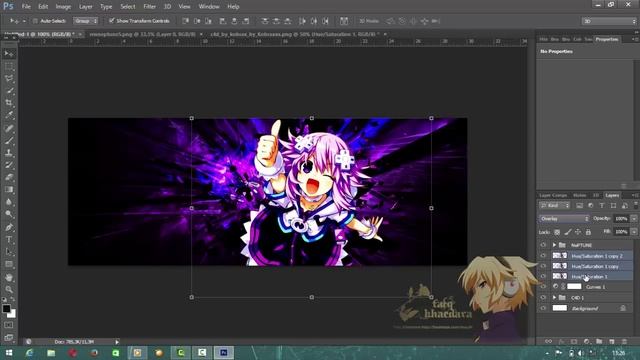
Task: Click the Opacity value field
Action: click(x=621, y=219)
